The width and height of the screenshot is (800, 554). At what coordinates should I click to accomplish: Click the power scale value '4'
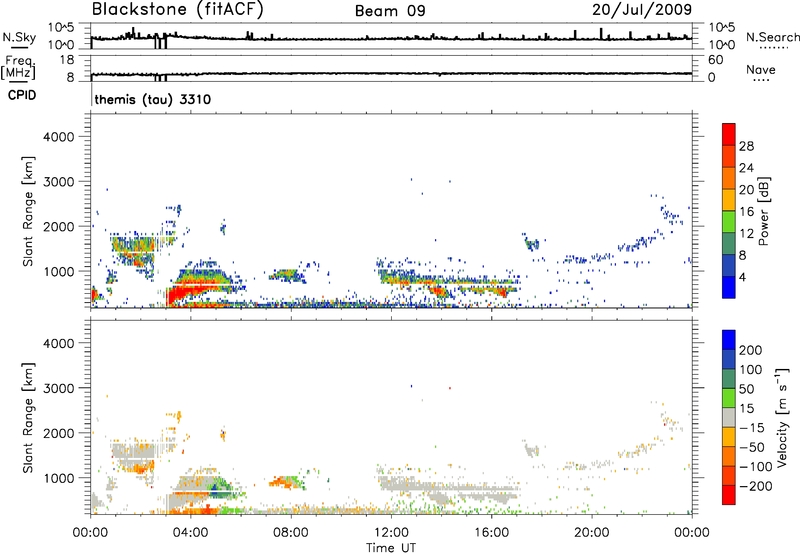[743, 277]
